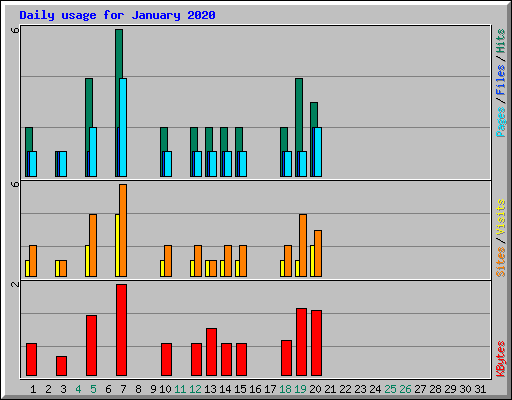Click green x-axis day label '5'
This screenshot has width=512, height=400.
(93, 389)
